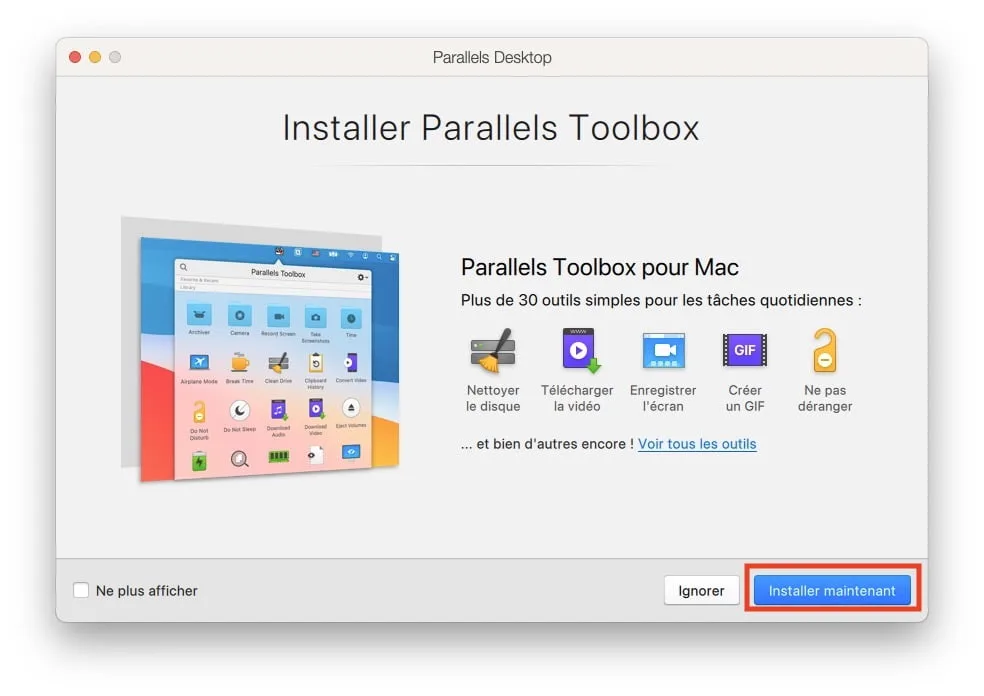Select the Télécharger la vidéo icon
The width and height of the screenshot is (984, 696).
coord(580,350)
